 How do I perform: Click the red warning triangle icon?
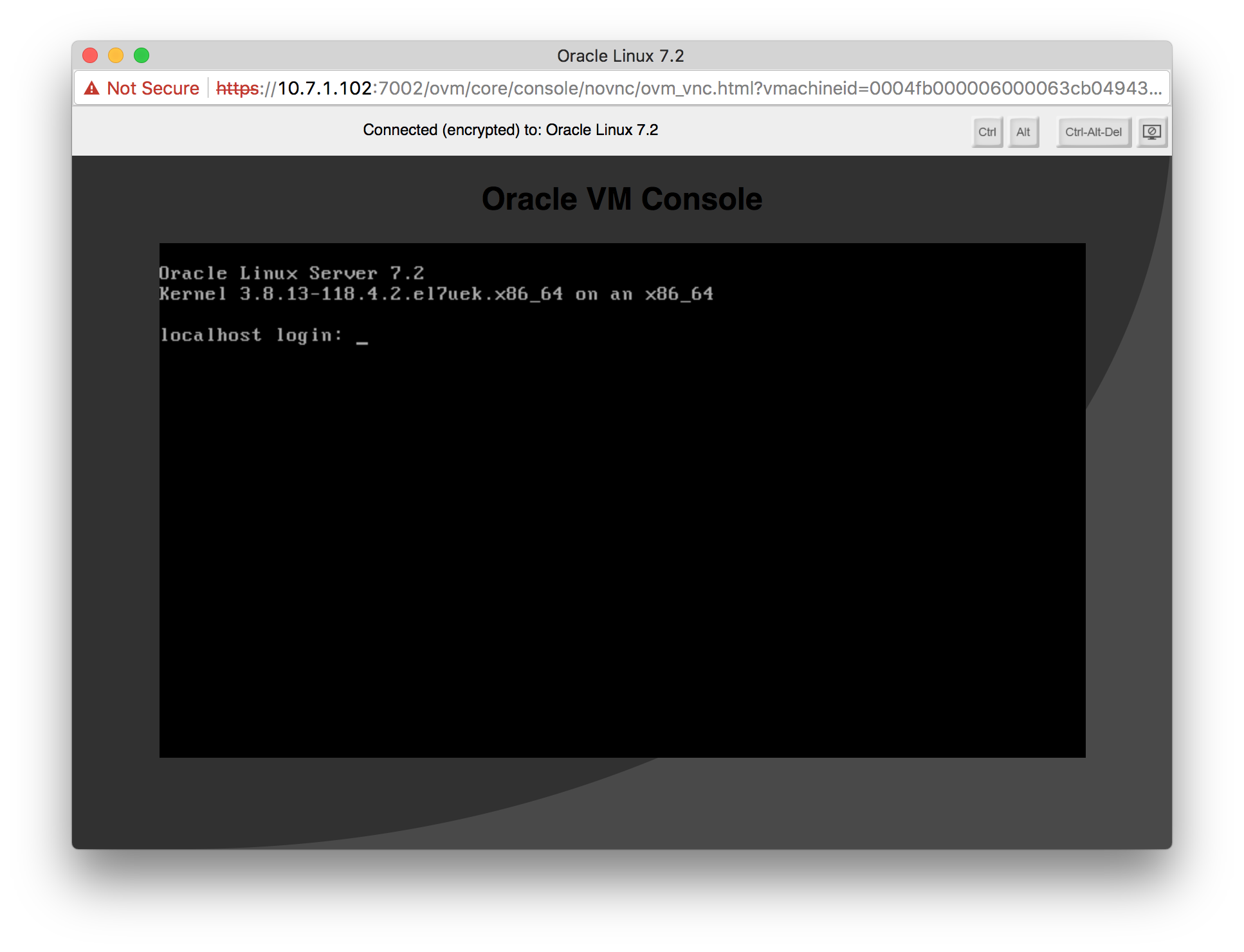click(x=92, y=88)
